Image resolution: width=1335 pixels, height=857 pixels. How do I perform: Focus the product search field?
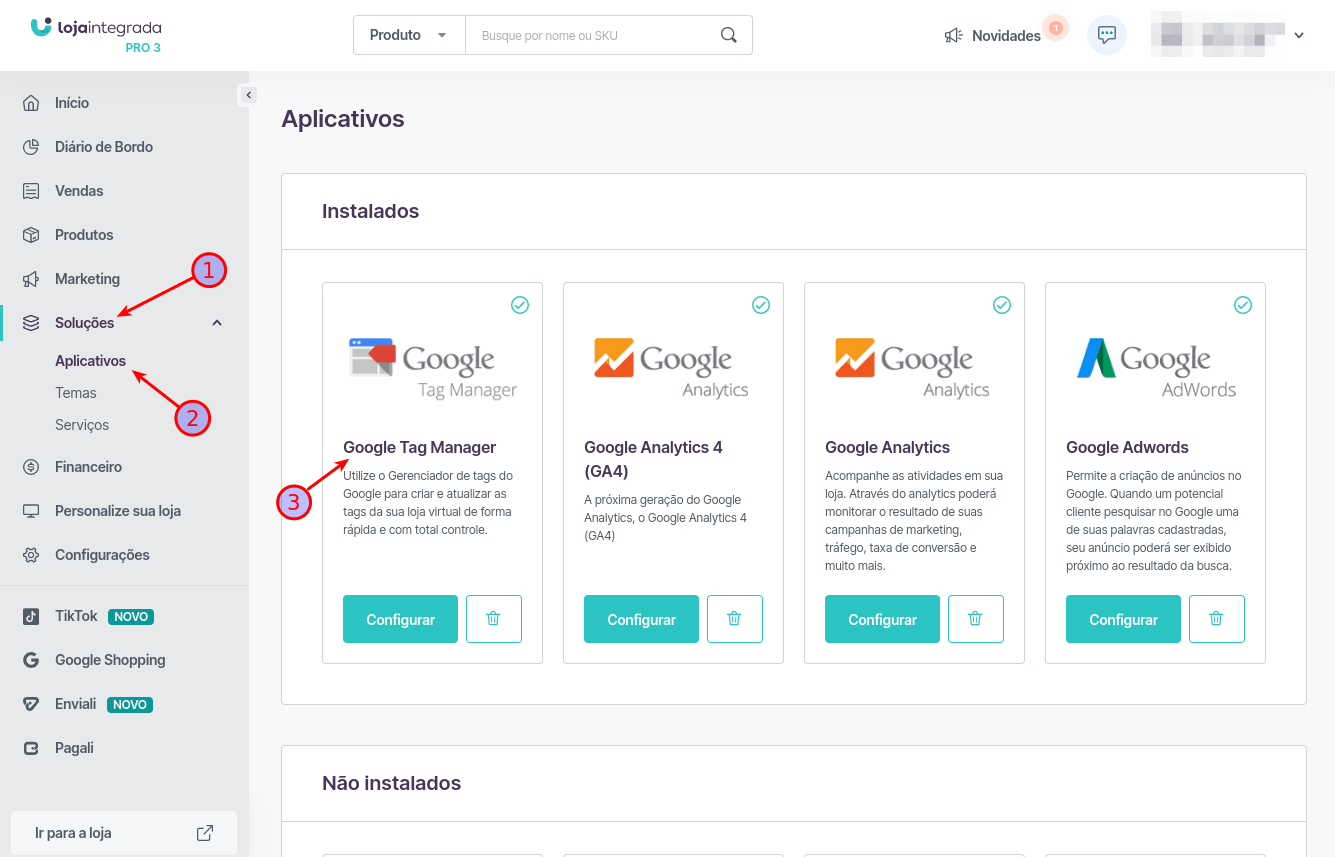click(595, 35)
